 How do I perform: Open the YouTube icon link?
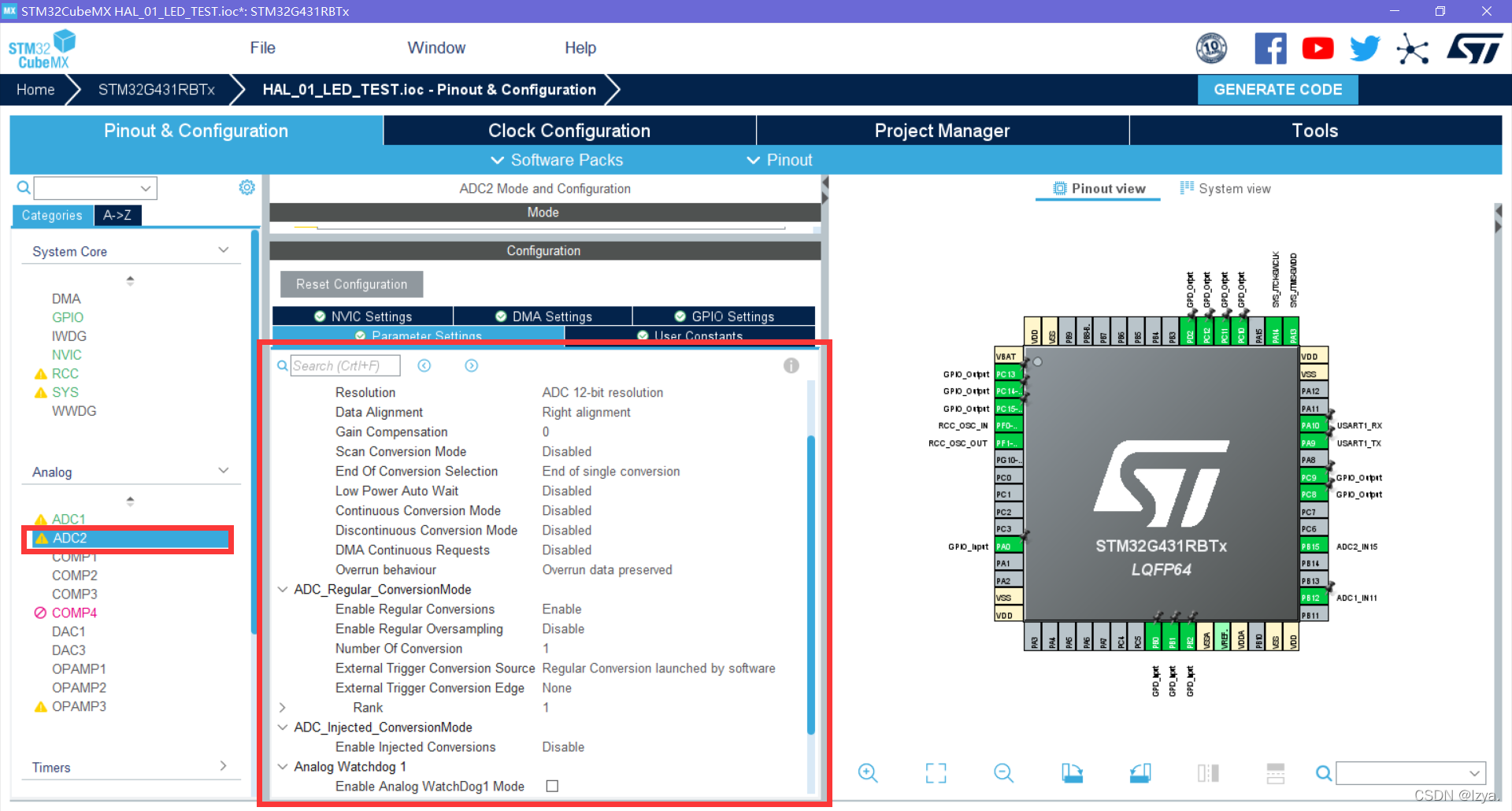tap(1317, 49)
